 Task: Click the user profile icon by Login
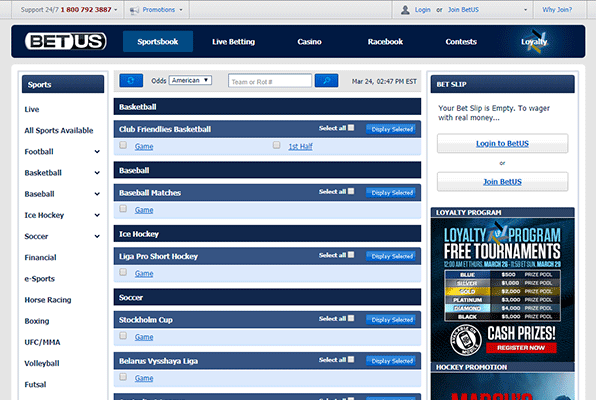click(x=405, y=10)
